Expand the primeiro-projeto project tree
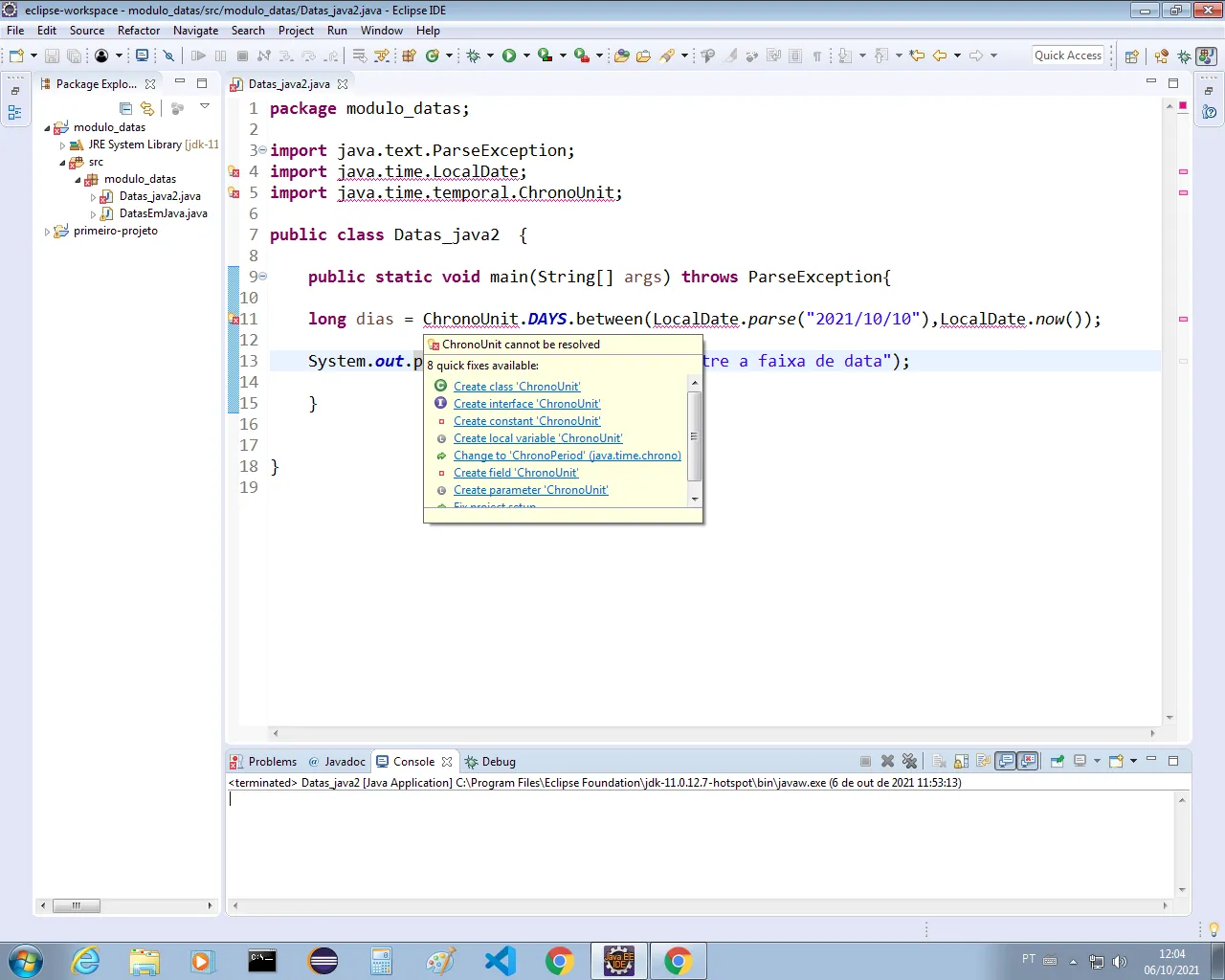The width and height of the screenshot is (1225, 980). tap(47, 232)
